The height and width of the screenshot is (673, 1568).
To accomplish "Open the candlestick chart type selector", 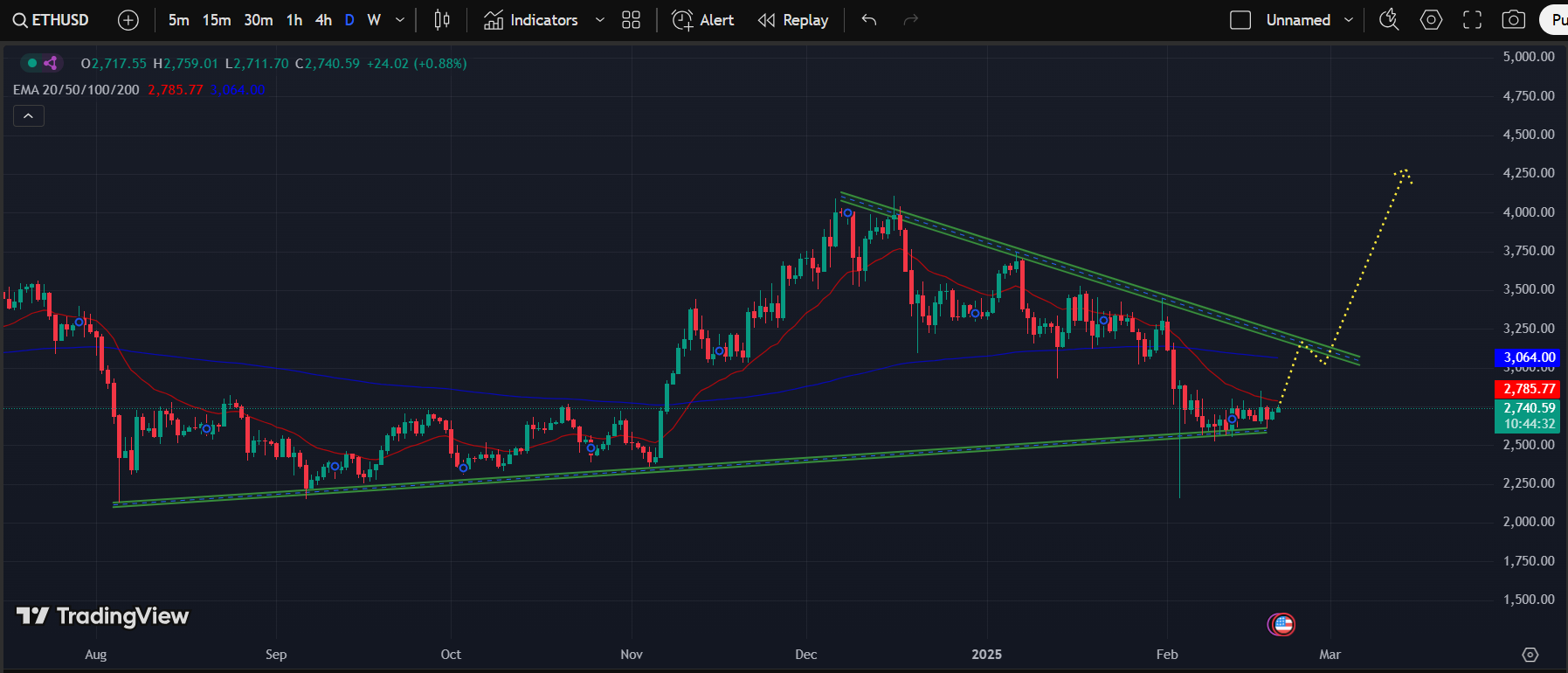I will (x=442, y=20).
